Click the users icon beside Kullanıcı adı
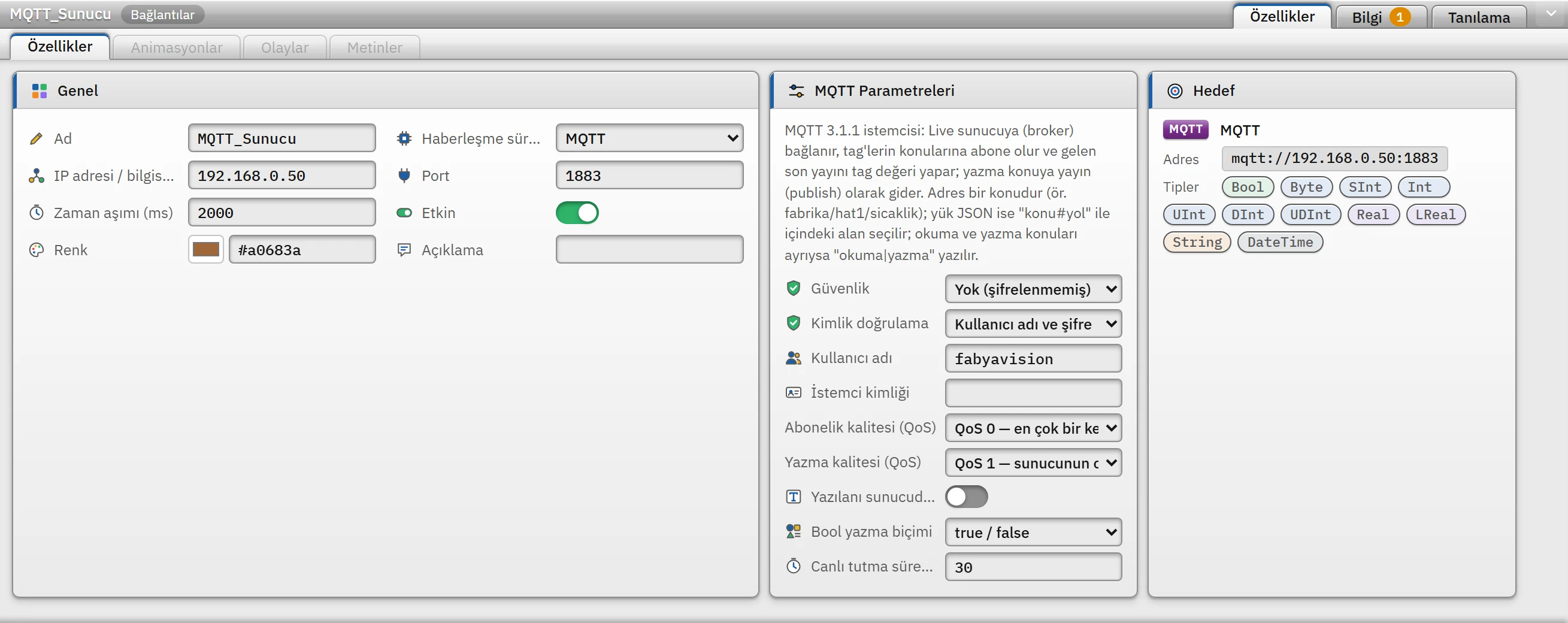 tap(793, 358)
